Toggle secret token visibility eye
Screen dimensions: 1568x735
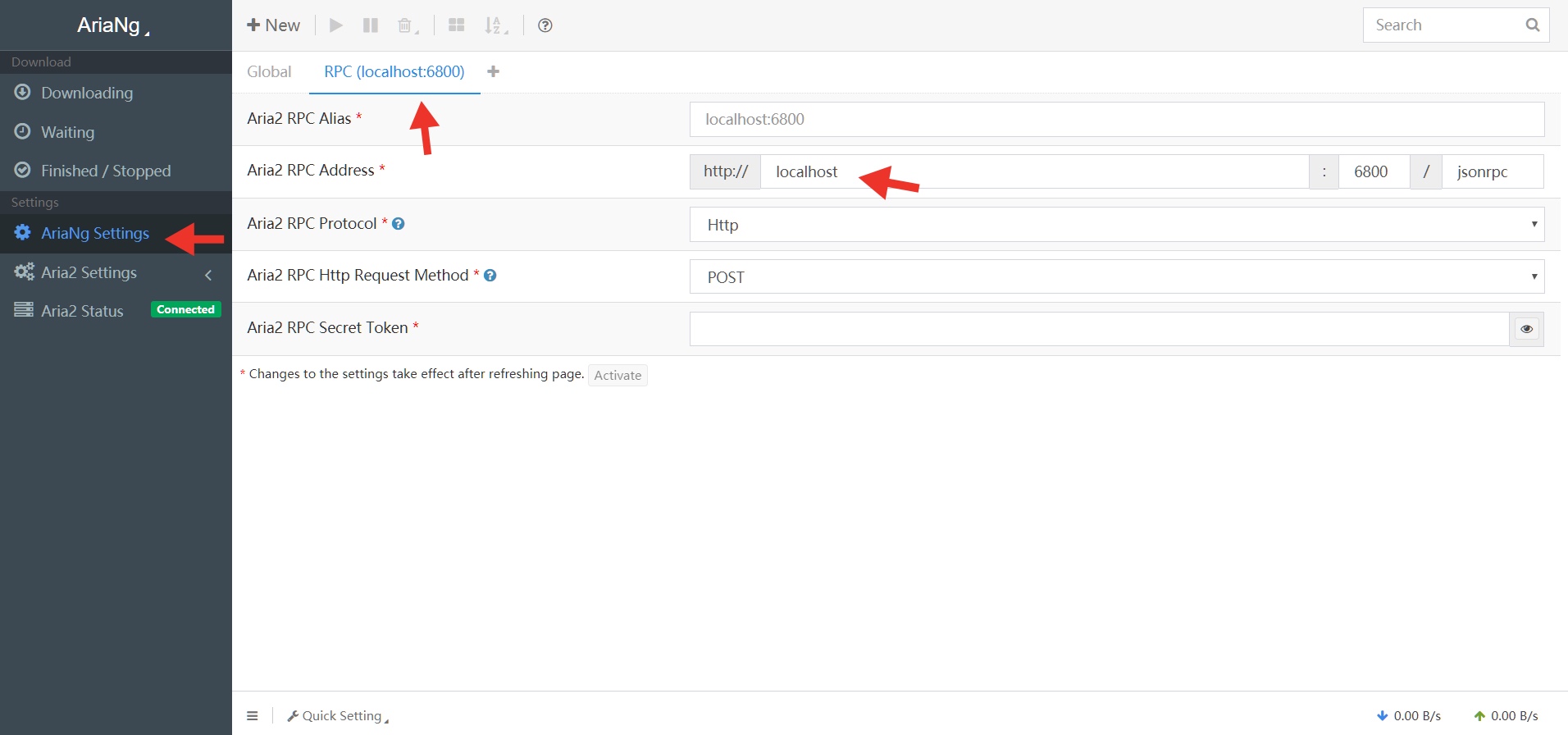pos(1526,329)
